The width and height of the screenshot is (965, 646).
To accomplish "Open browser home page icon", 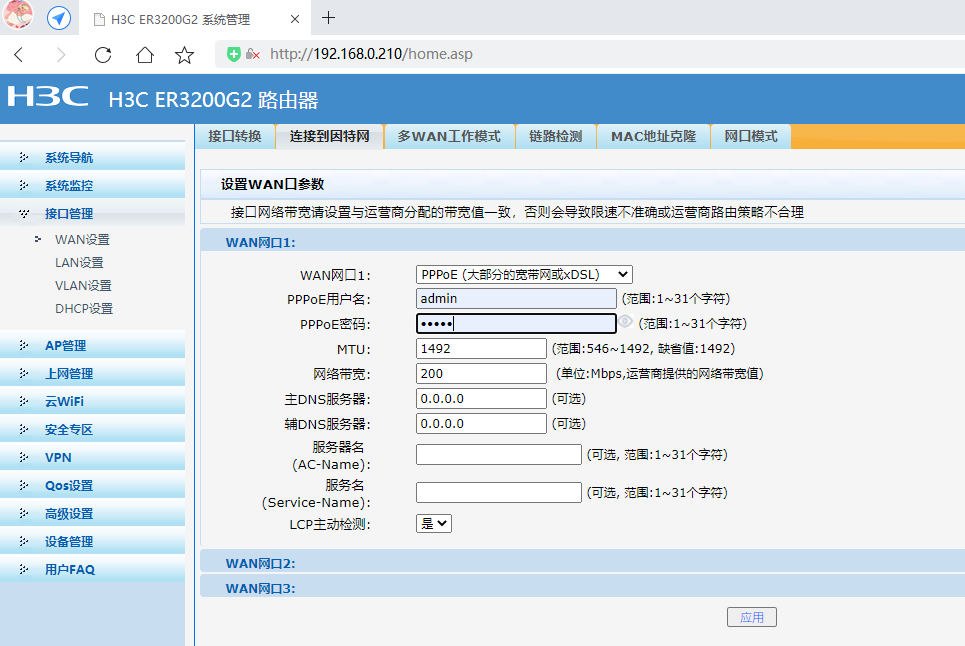I will pos(145,55).
